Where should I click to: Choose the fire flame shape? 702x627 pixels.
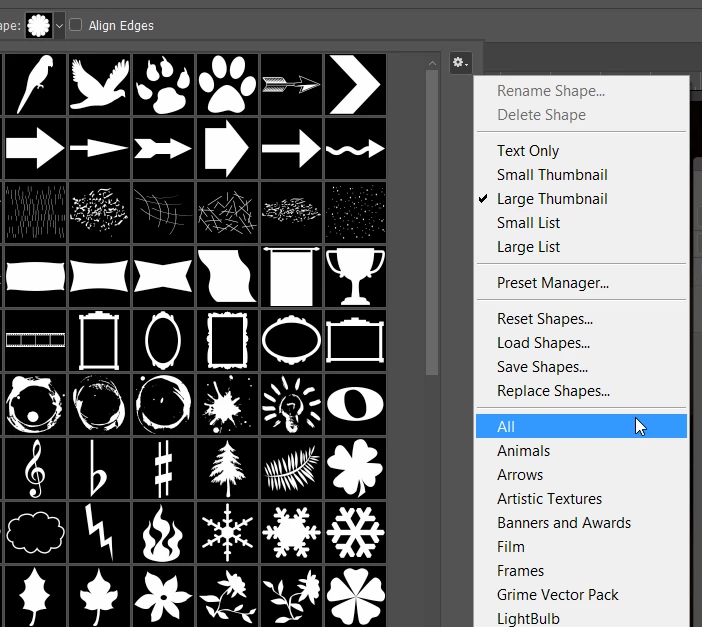pyautogui.click(x=163, y=533)
